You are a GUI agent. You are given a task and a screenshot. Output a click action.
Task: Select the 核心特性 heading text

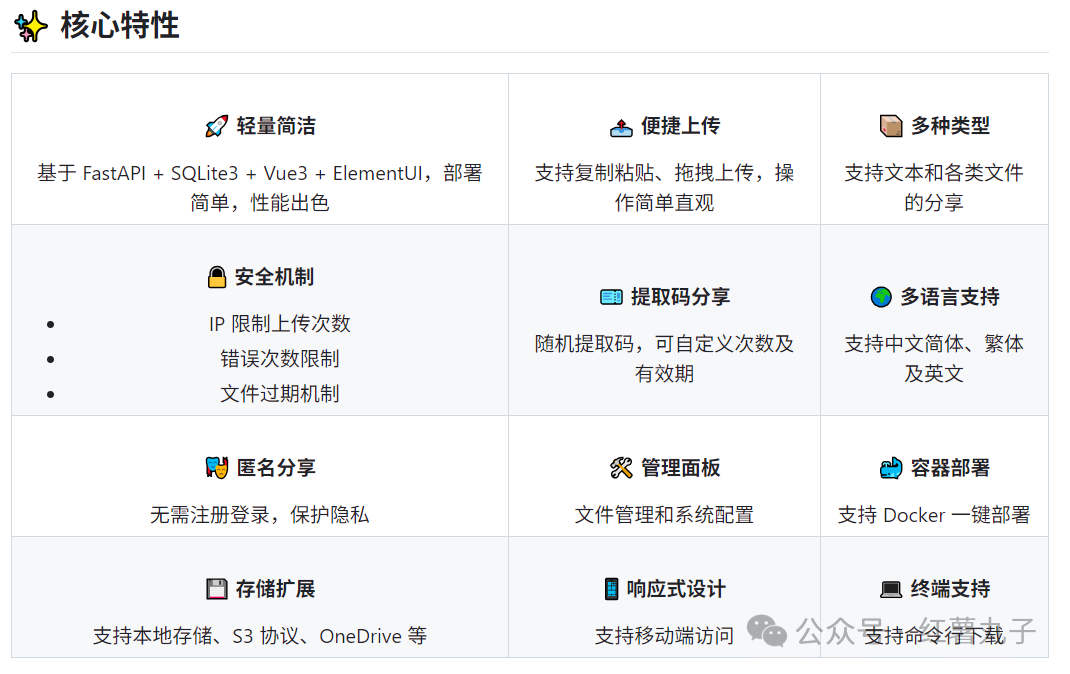coord(119,26)
